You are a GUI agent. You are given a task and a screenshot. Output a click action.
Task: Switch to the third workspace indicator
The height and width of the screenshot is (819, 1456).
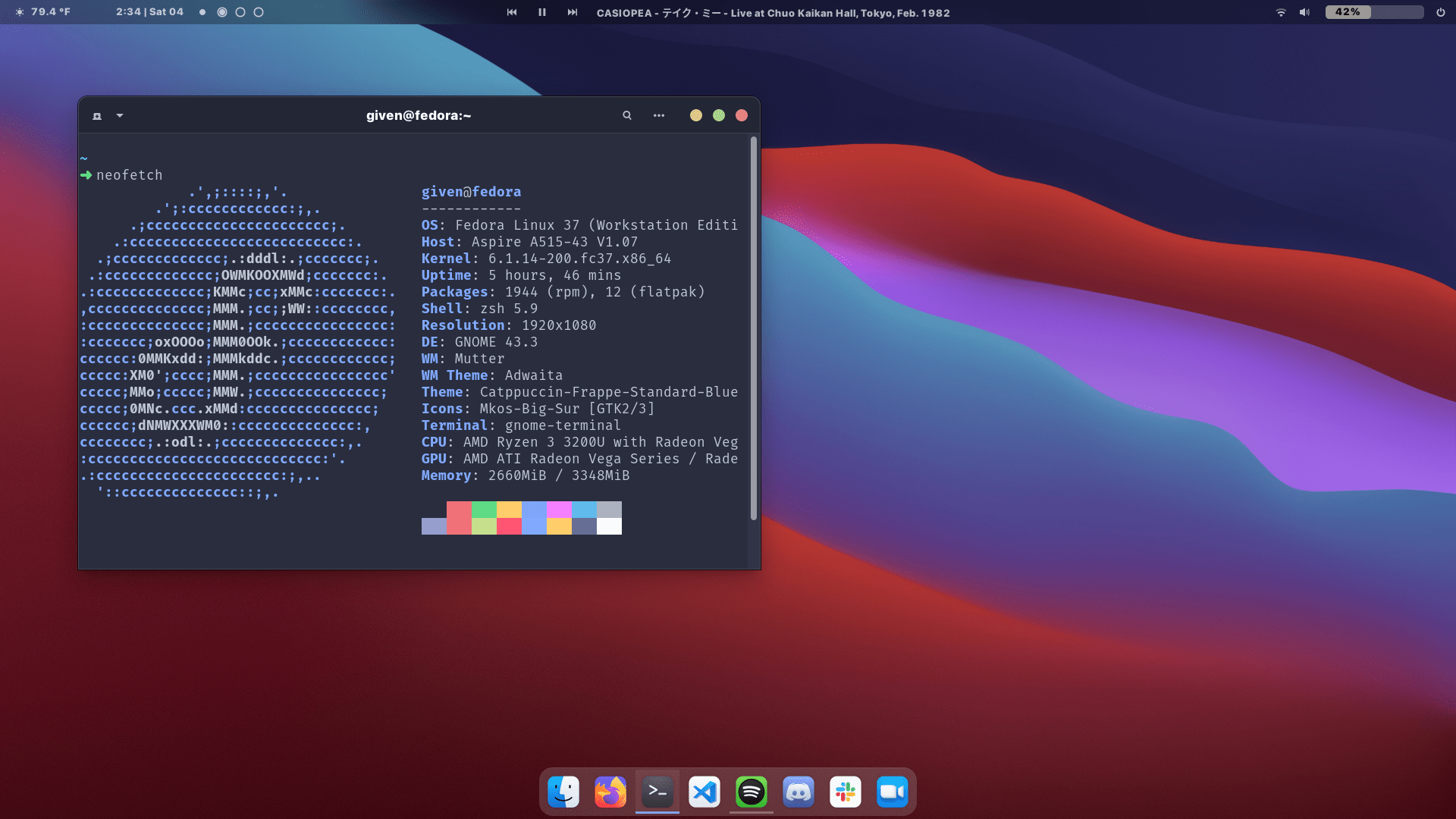[x=240, y=12]
